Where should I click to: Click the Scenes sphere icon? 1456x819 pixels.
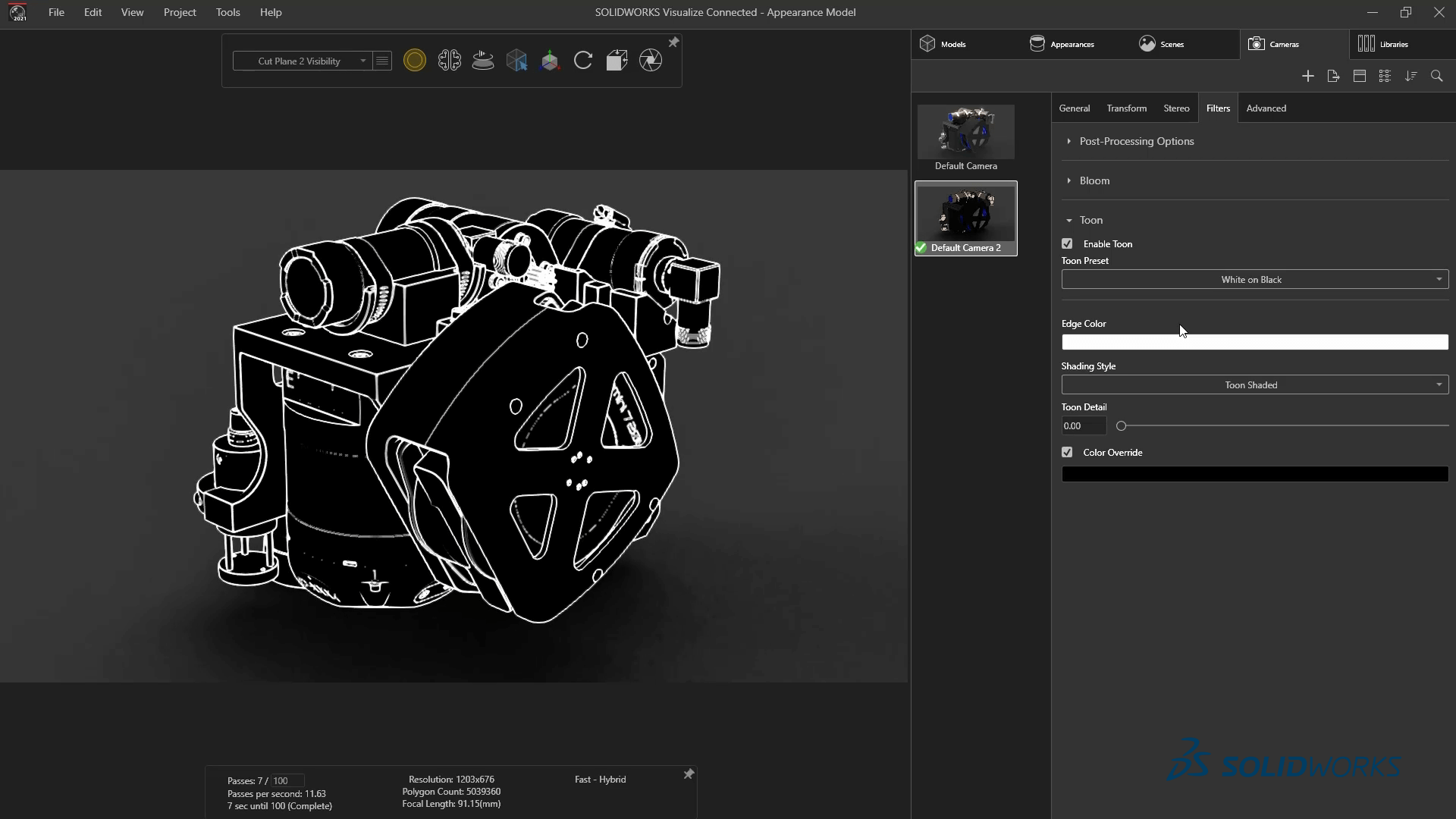[x=1147, y=43]
